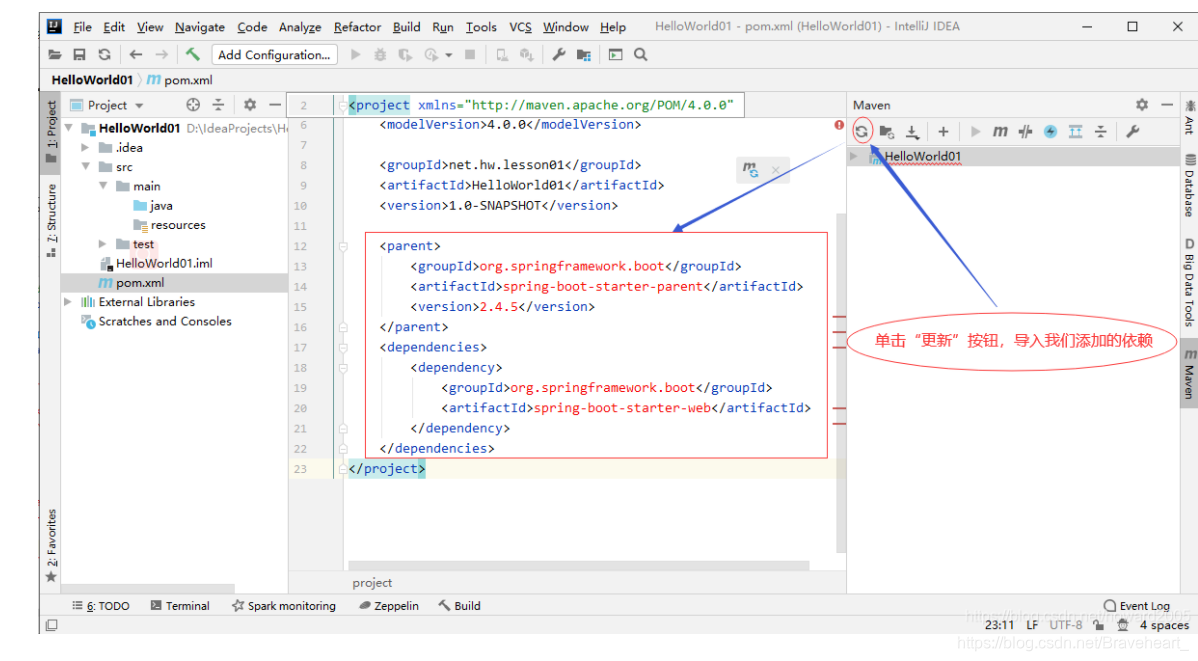Open the File menu
The height and width of the screenshot is (661, 1198).
pos(83,27)
